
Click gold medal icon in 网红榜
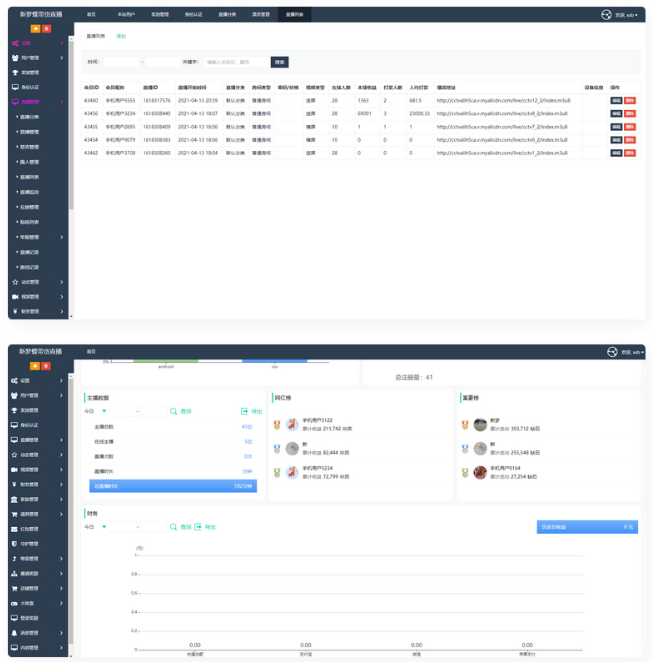tap(277, 425)
